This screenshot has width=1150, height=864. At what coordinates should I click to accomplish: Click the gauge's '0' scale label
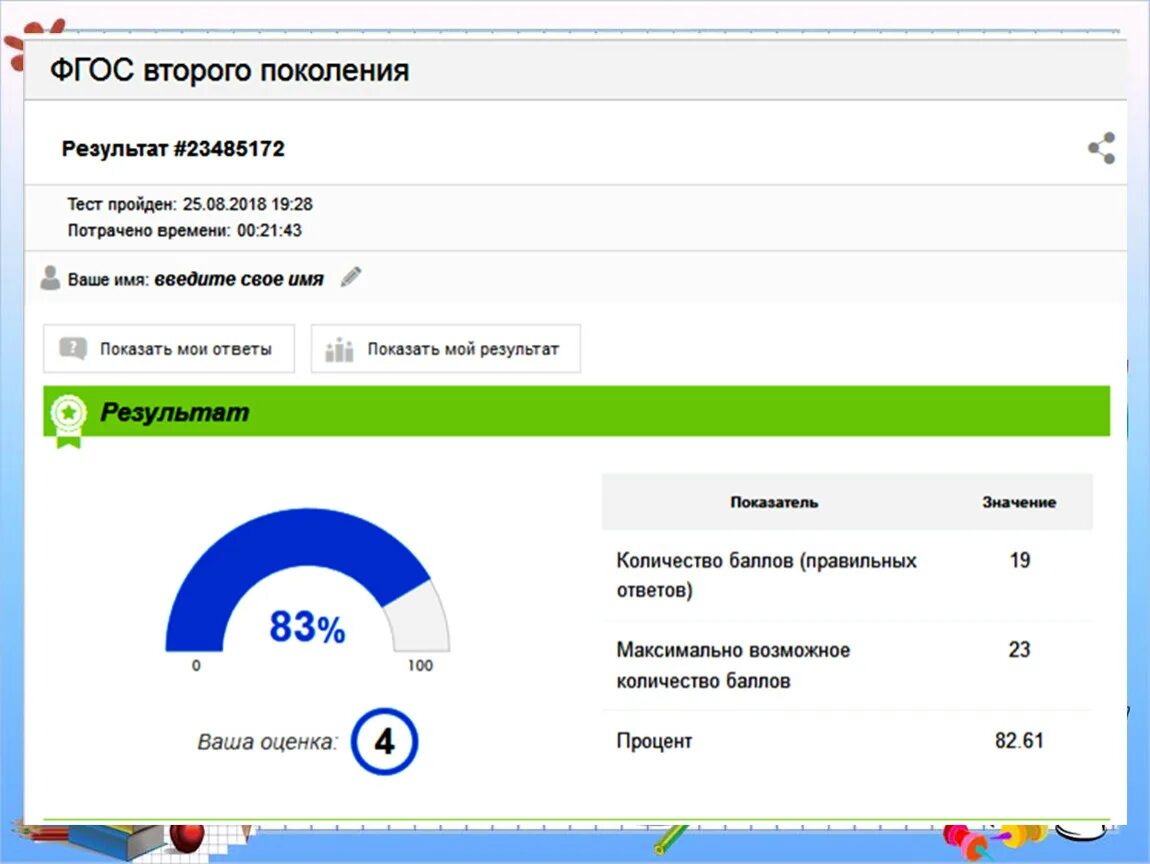pyautogui.click(x=196, y=665)
